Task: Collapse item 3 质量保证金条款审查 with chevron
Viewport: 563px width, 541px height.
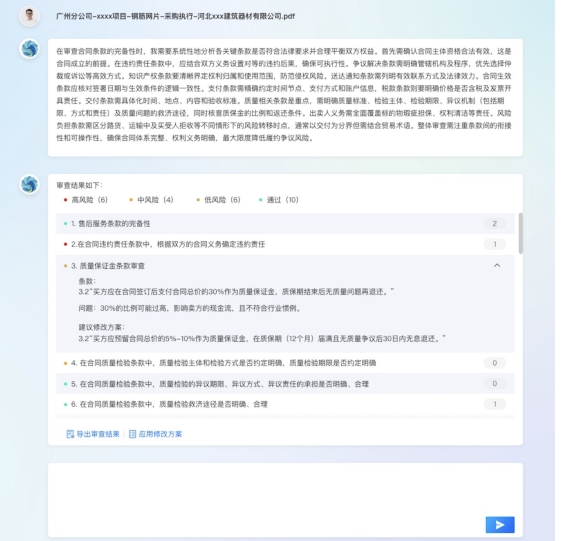Action: coord(497,265)
